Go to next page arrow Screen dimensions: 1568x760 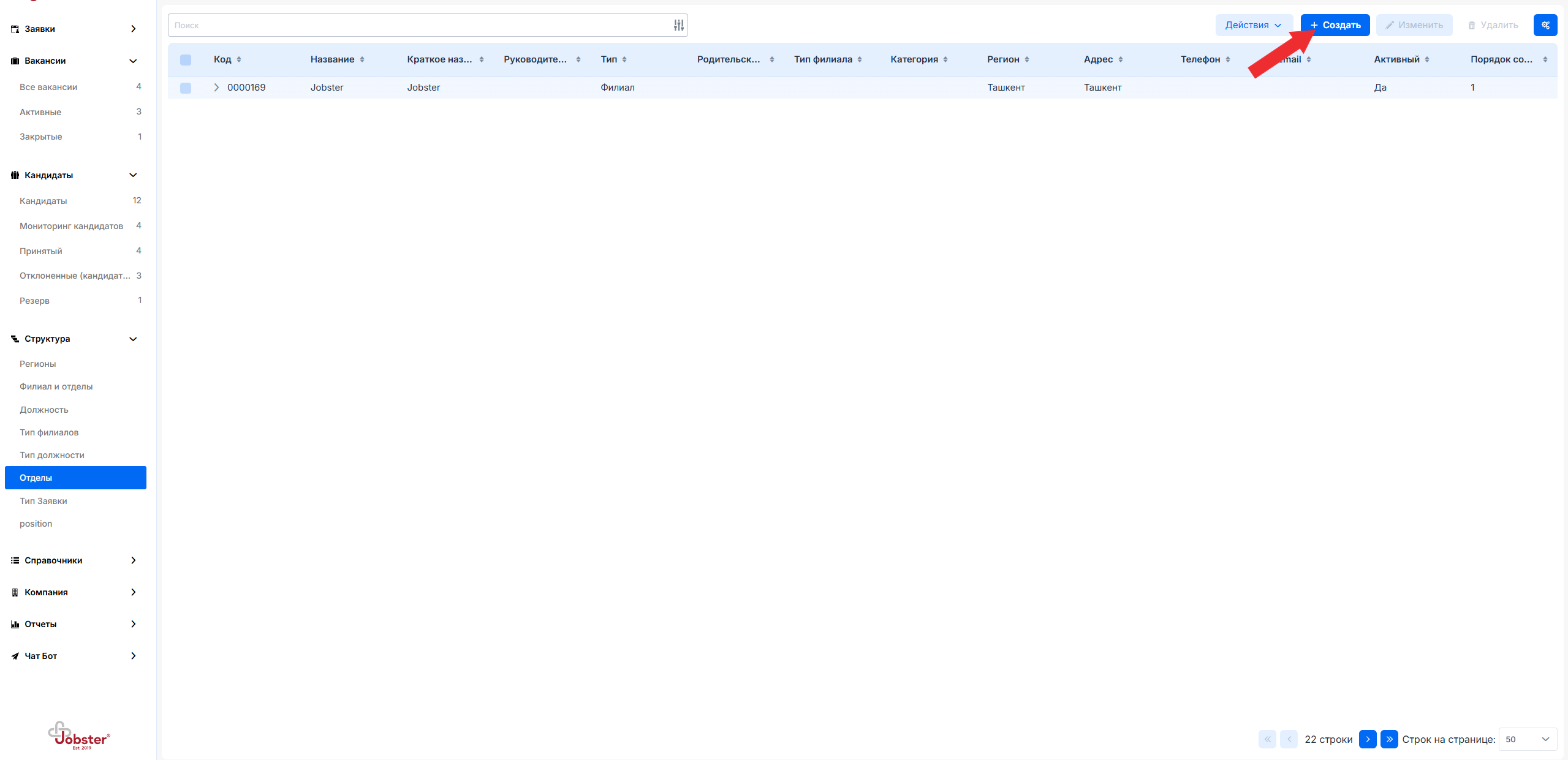(1368, 739)
